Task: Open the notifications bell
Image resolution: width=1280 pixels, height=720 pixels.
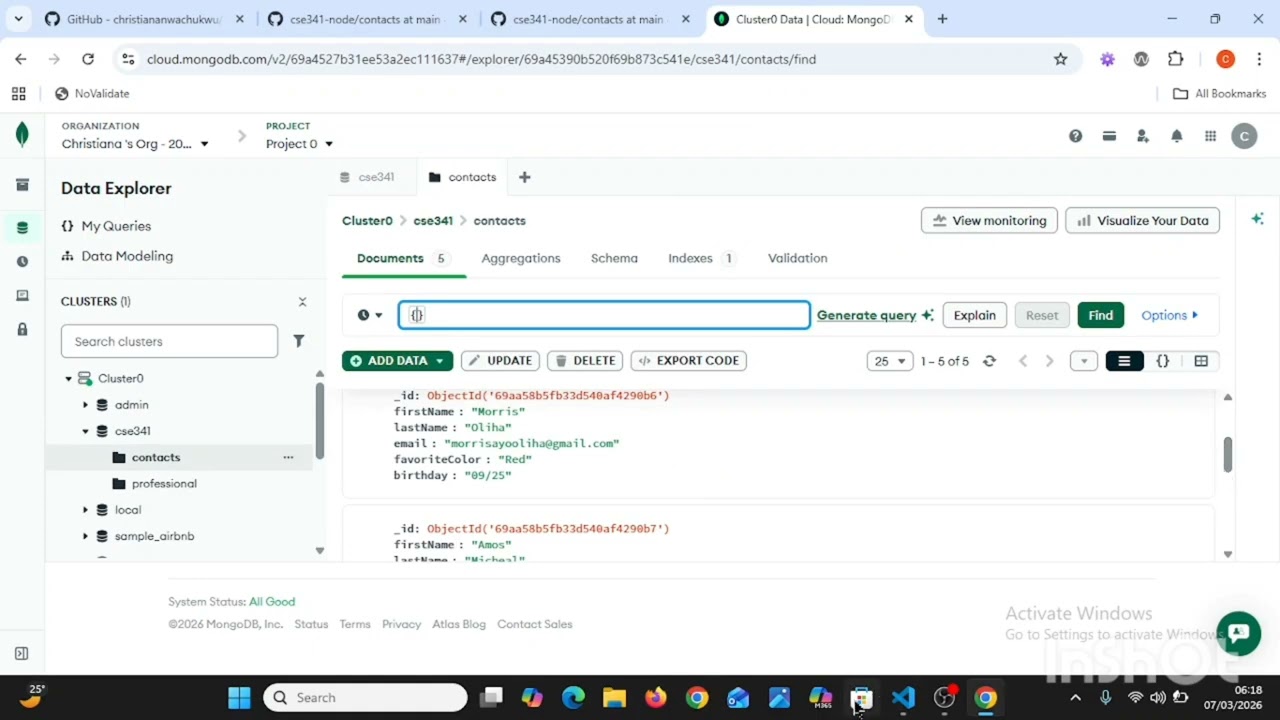Action: 1177,137
